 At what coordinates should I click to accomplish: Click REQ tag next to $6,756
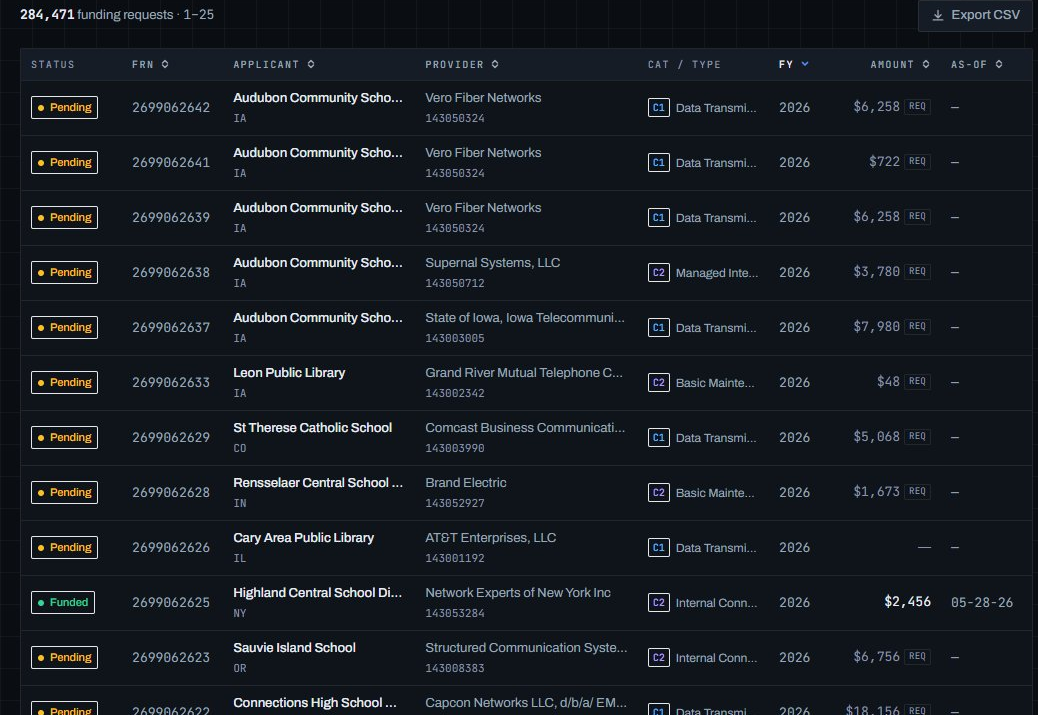click(x=917, y=656)
